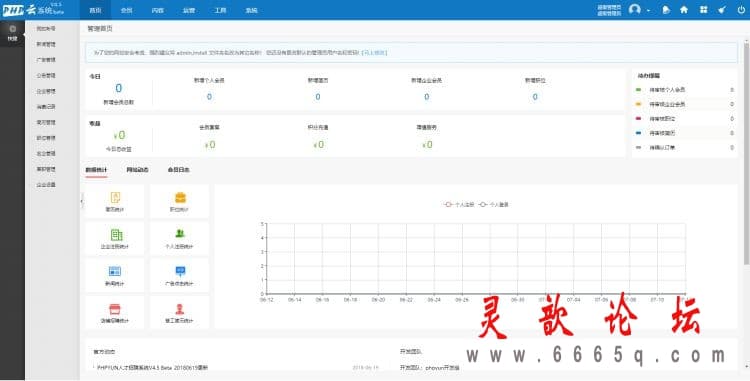Viewport: 750px width, 381px height.
Task: Switch to the 会员日志 tab
Action: [x=178, y=170]
